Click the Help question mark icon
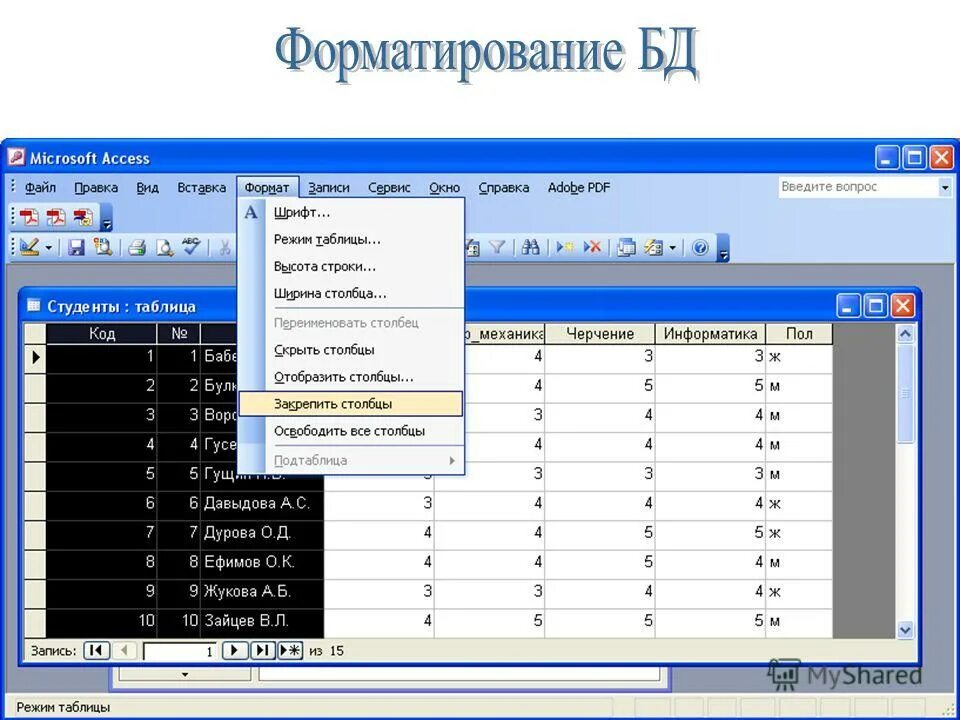This screenshot has height=720, width=960. tap(700, 247)
